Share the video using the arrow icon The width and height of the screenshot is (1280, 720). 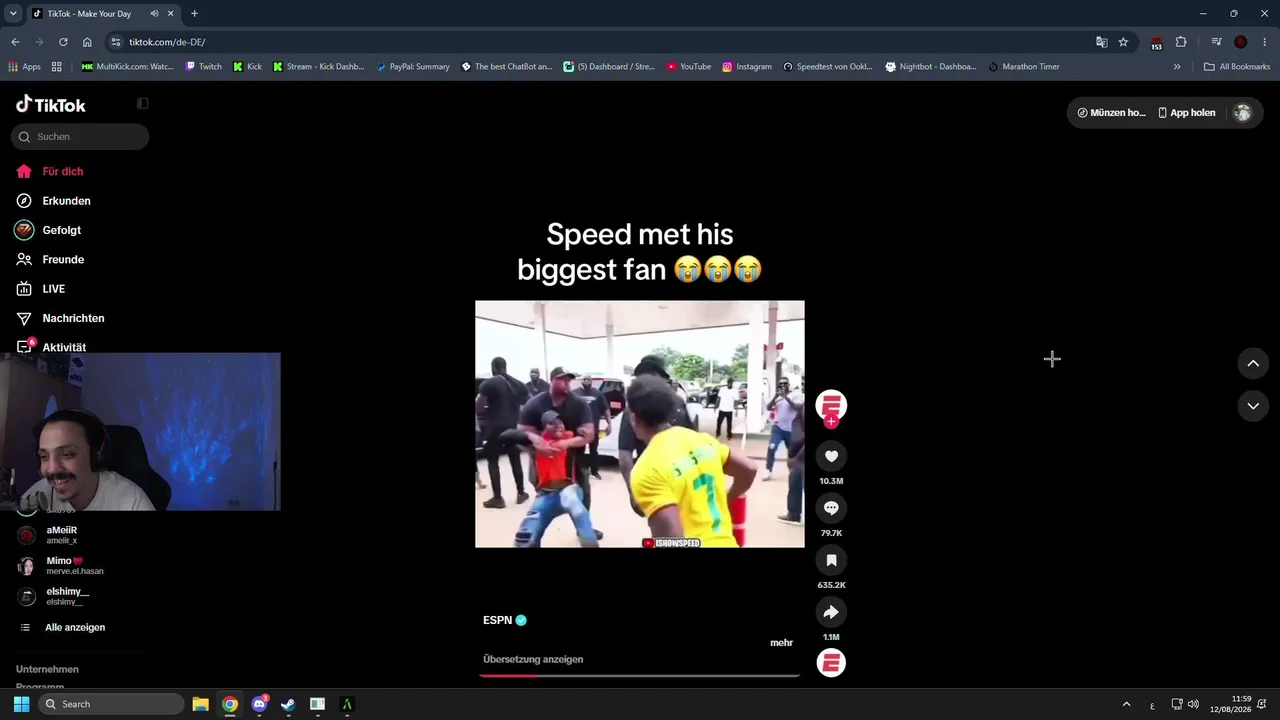(831, 612)
